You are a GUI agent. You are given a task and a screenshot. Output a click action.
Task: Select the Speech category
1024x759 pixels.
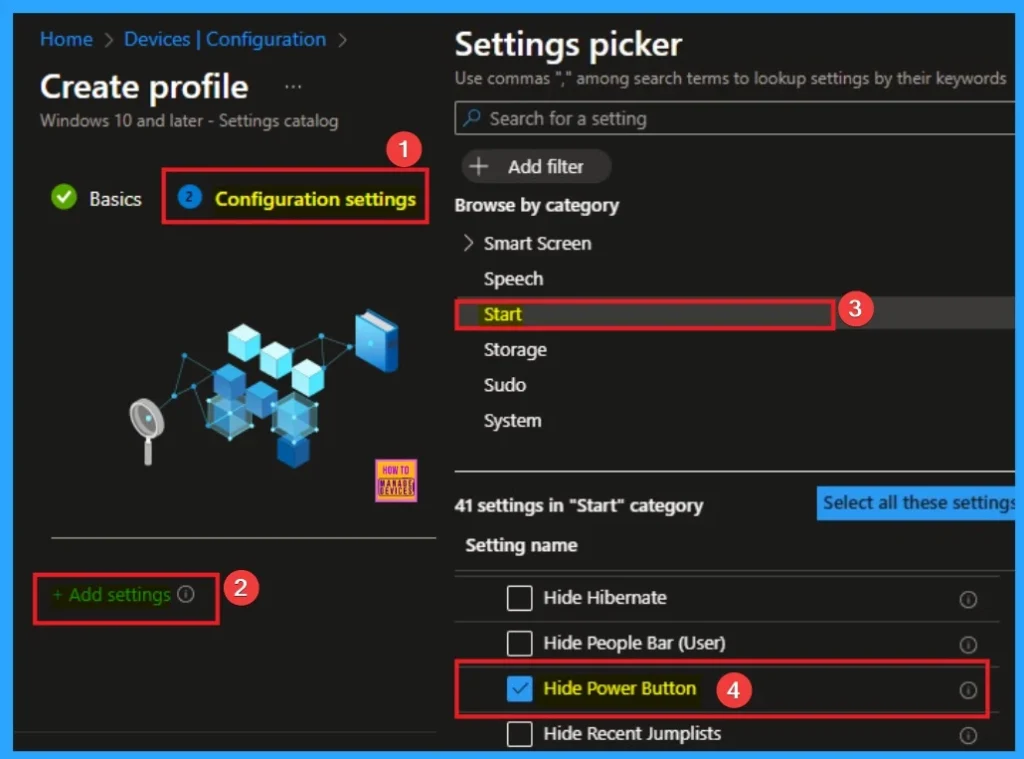click(513, 279)
